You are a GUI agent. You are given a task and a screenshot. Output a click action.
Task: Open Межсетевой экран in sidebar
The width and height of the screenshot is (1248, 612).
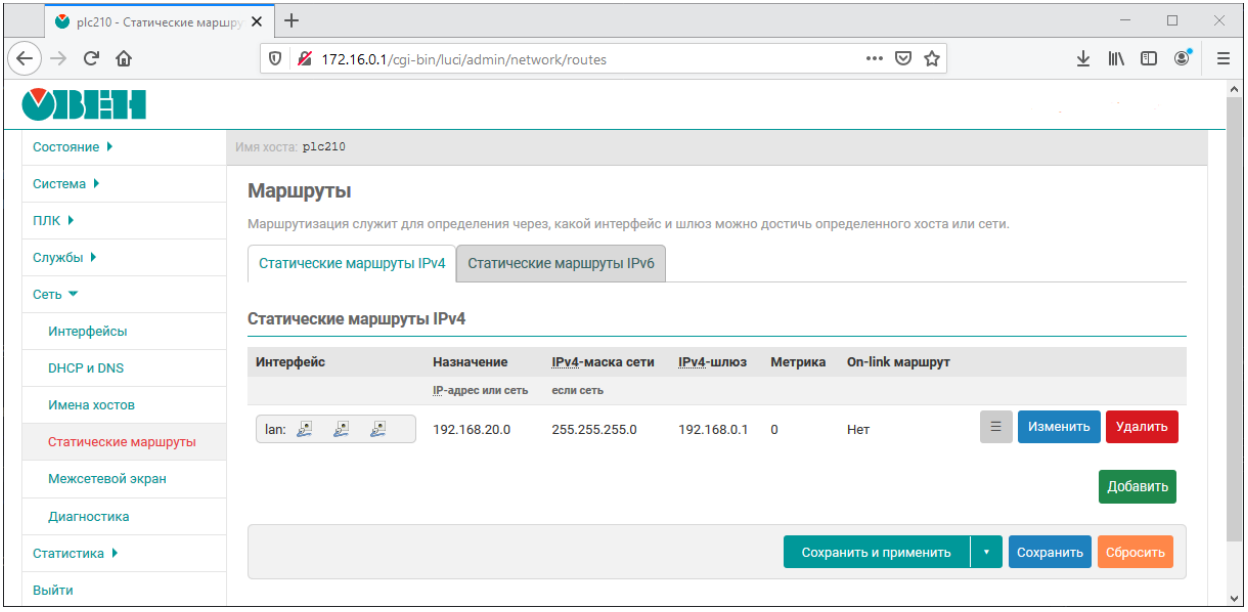pyautogui.click(x=107, y=479)
